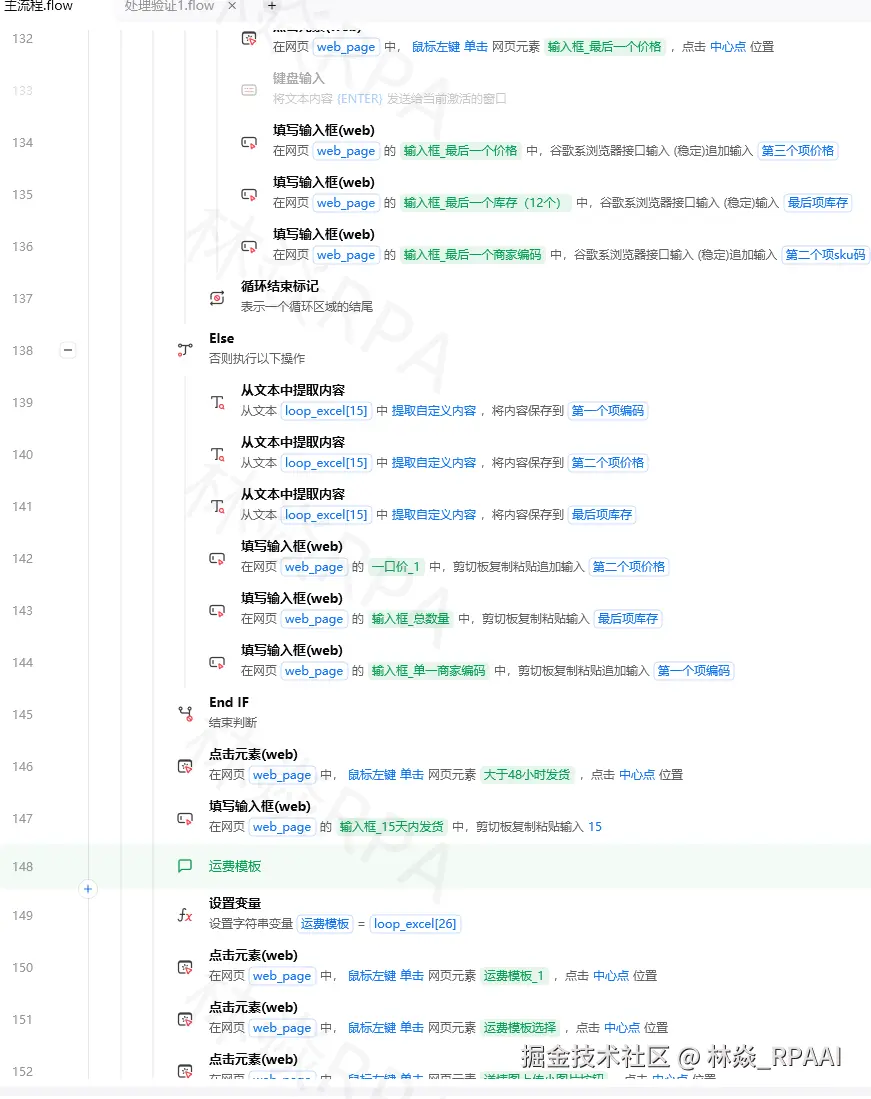Image resolution: width=871 pixels, height=1099 pixels.
Task: Click the insert-step plus button below line 148
Action: click(88, 889)
